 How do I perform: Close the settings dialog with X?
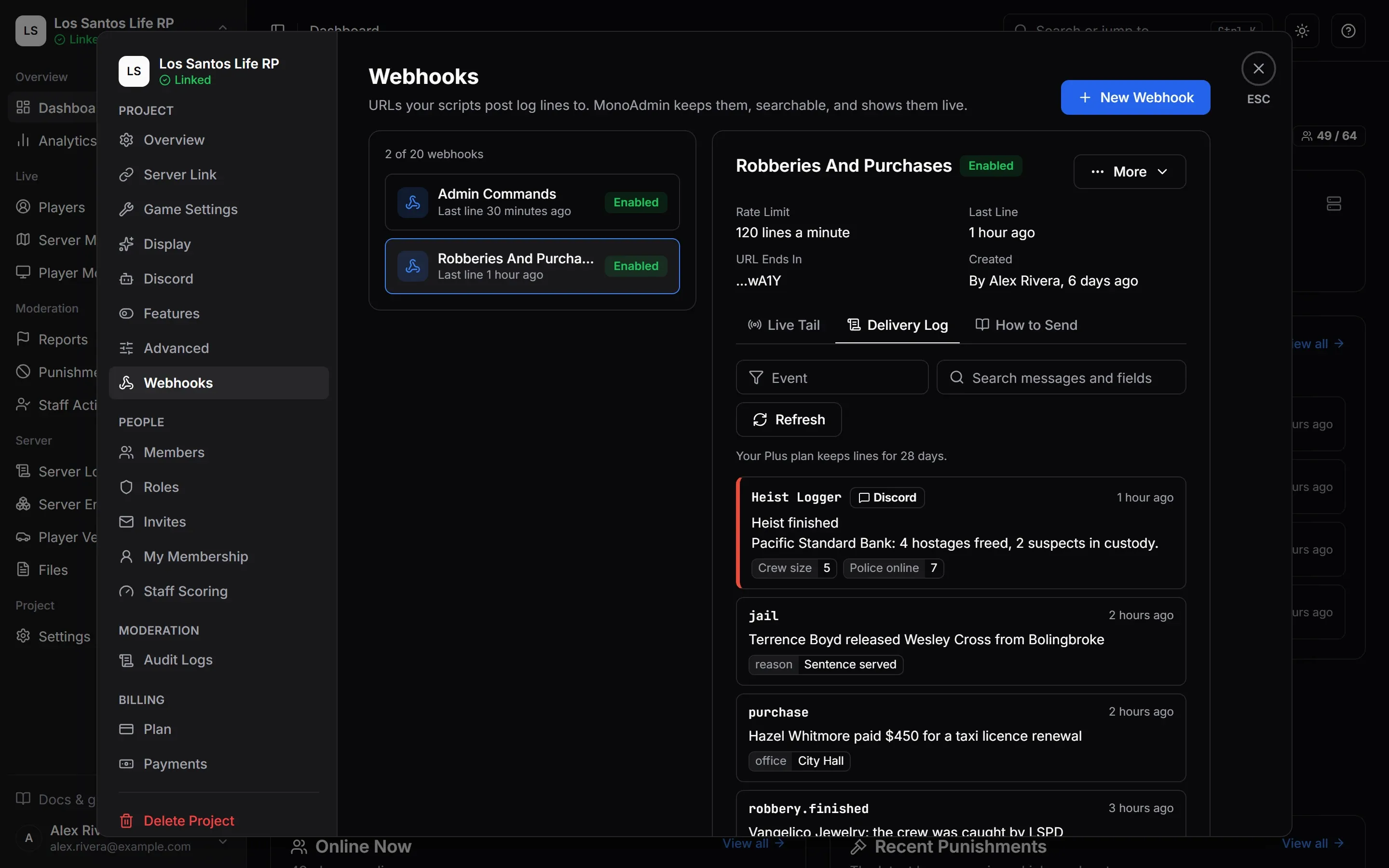pyautogui.click(x=1258, y=68)
